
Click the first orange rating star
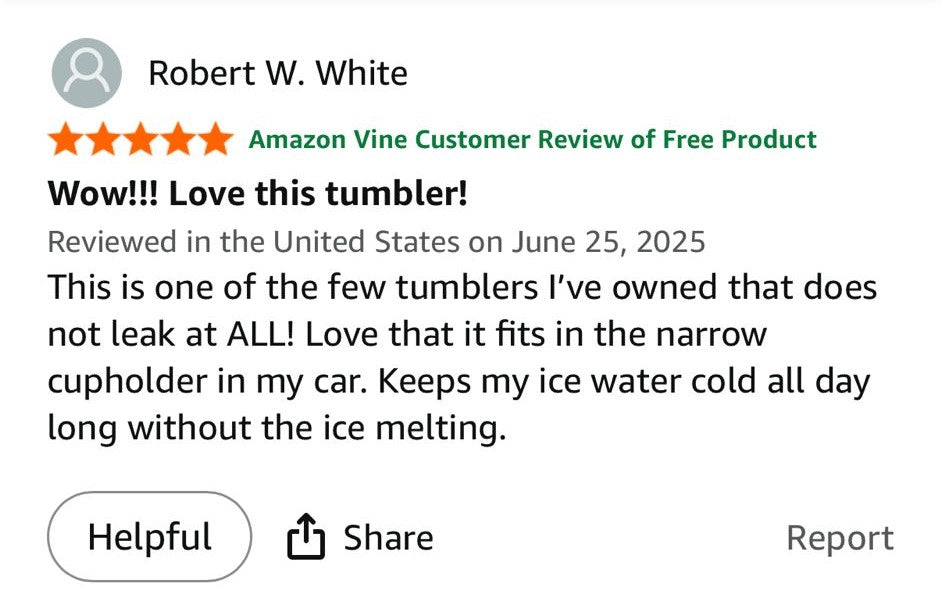[66, 139]
